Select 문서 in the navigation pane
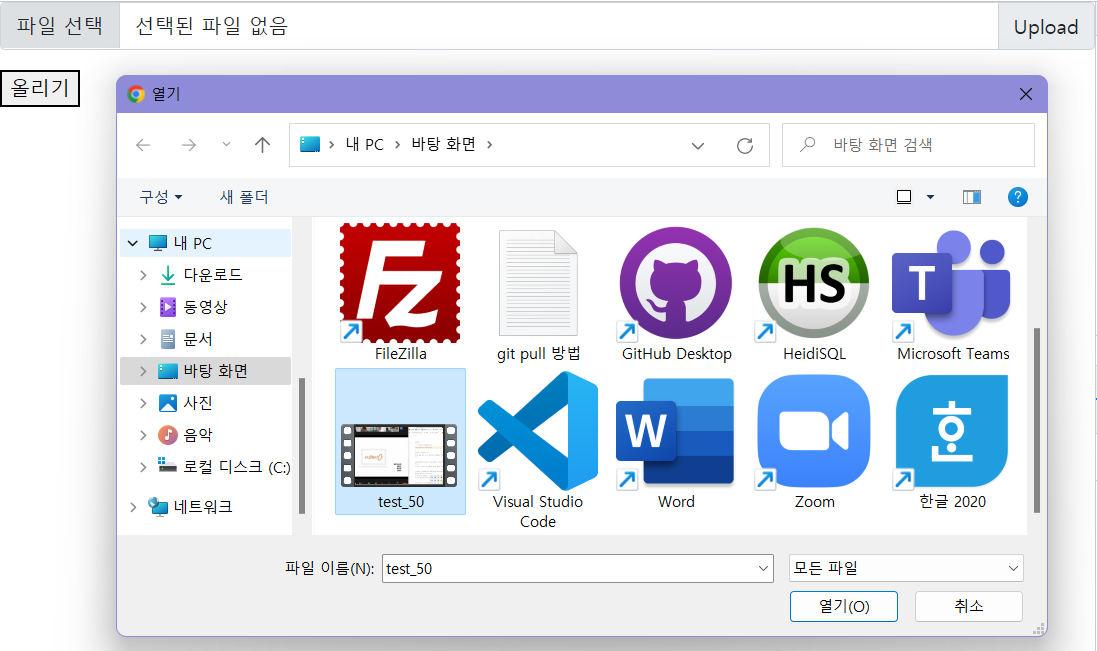Screen dimensions: 1097x651 click(x=197, y=339)
